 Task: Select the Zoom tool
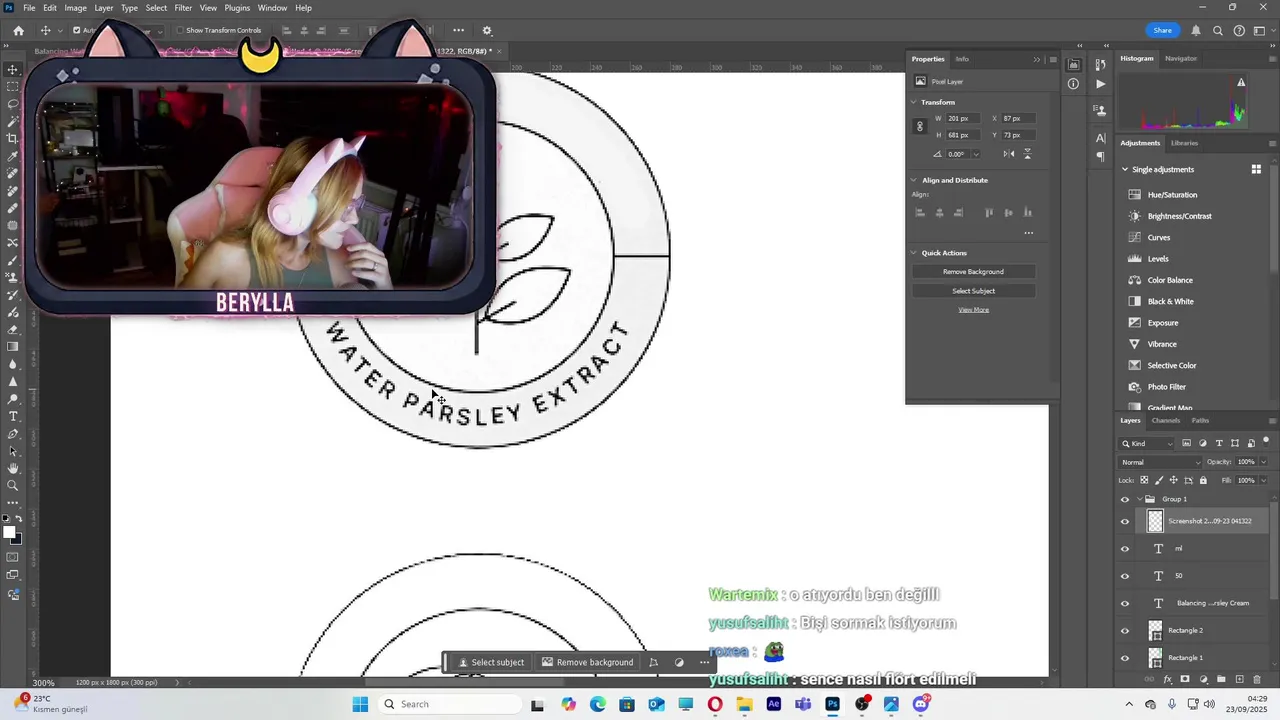pyautogui.click(x=13, y=486)
